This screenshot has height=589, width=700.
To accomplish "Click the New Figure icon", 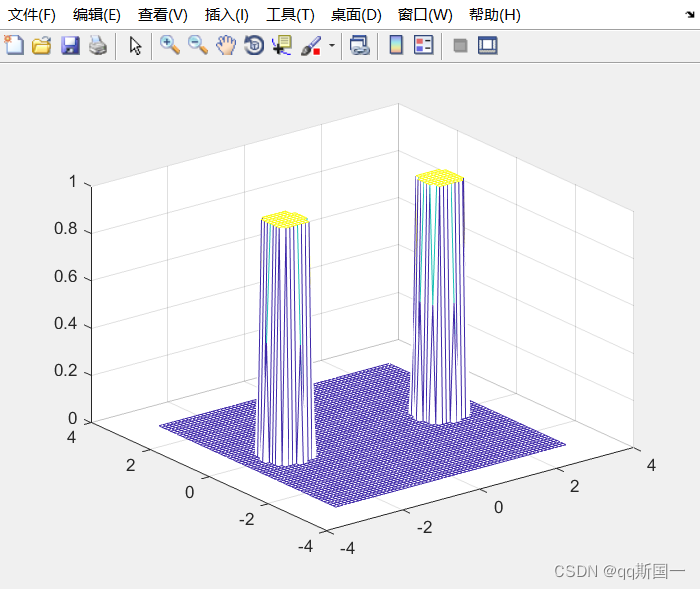I will 14,45.
